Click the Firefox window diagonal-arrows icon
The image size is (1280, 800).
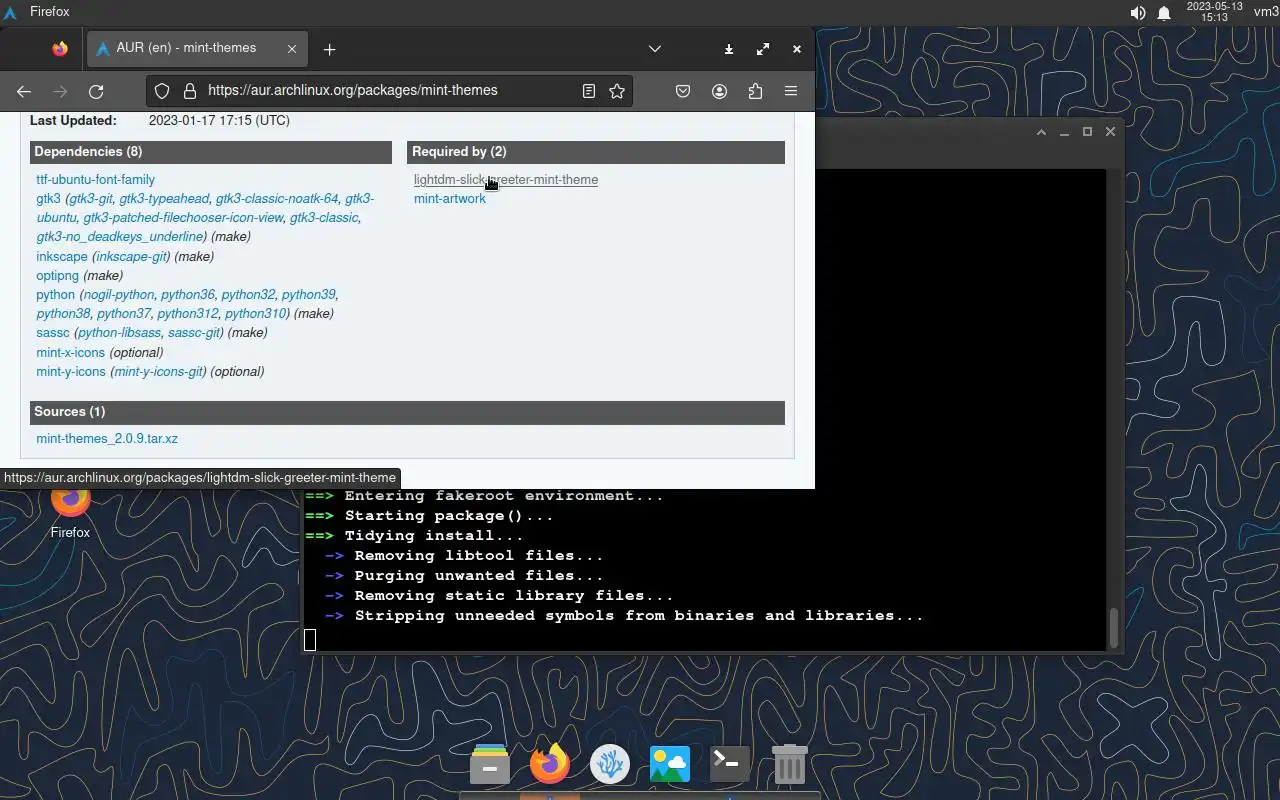(763, 49)
